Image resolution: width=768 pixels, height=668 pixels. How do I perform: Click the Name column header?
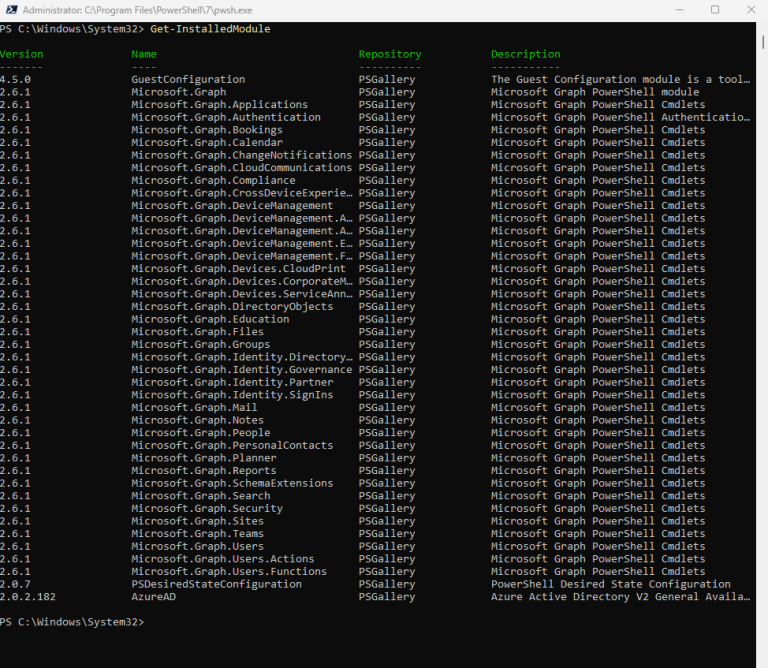(144, 54)
